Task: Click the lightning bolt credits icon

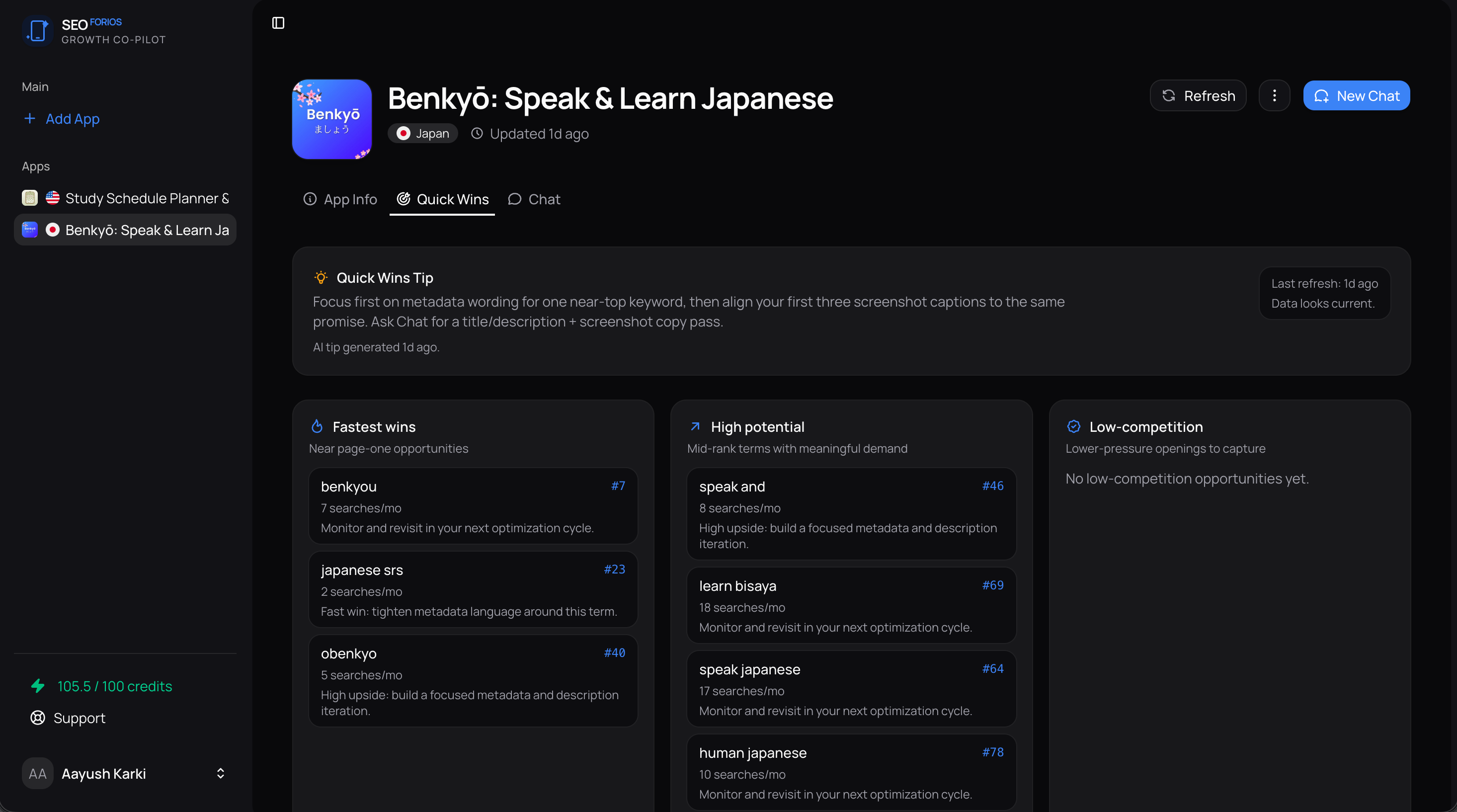Action: coord(38,686)
